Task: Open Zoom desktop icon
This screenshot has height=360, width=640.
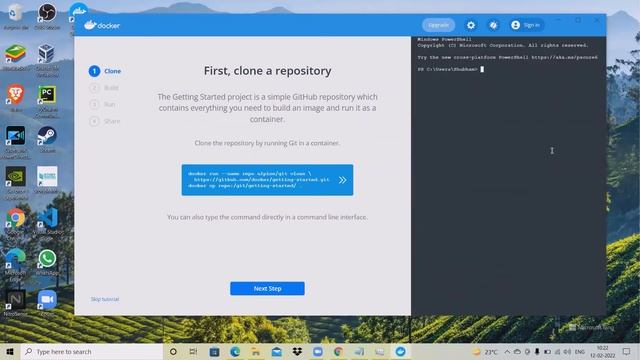Action: (47, 303)
